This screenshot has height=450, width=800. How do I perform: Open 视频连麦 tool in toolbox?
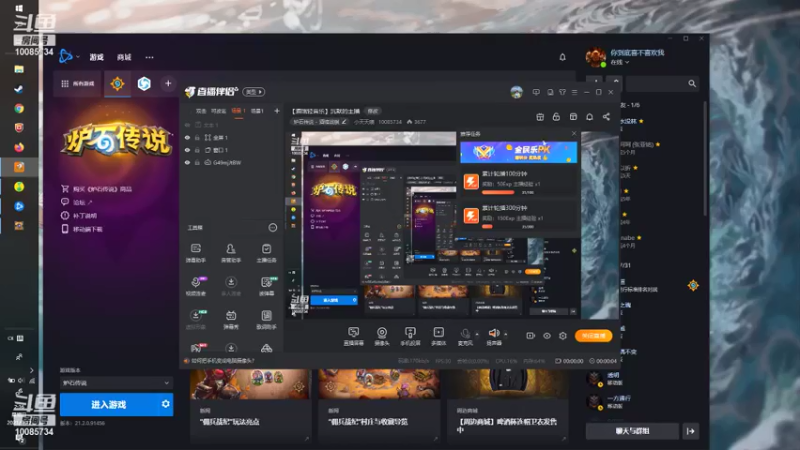[195, 286]
